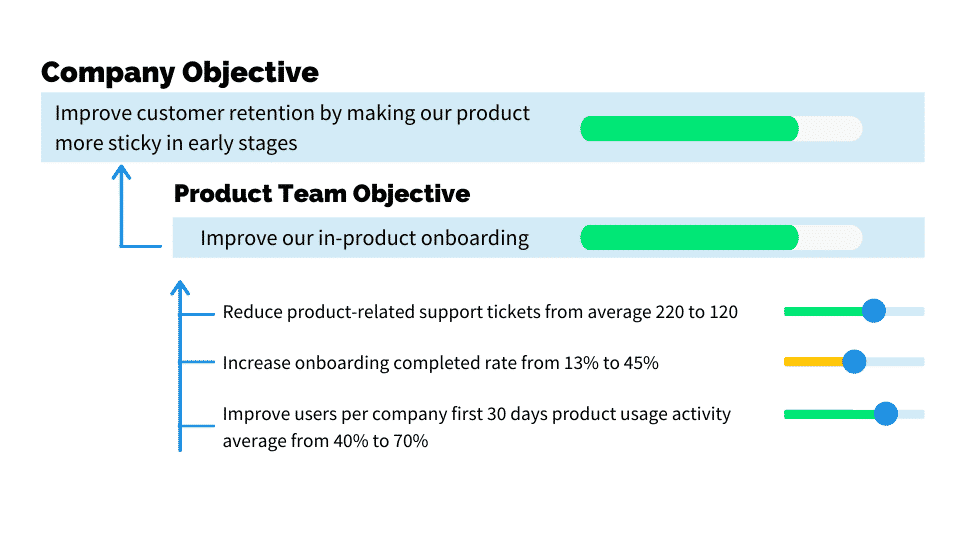Click unfilled end of Company Objective progress bar
The width and height of the screenshot is (960, 540).
click(x=830, y=129)
